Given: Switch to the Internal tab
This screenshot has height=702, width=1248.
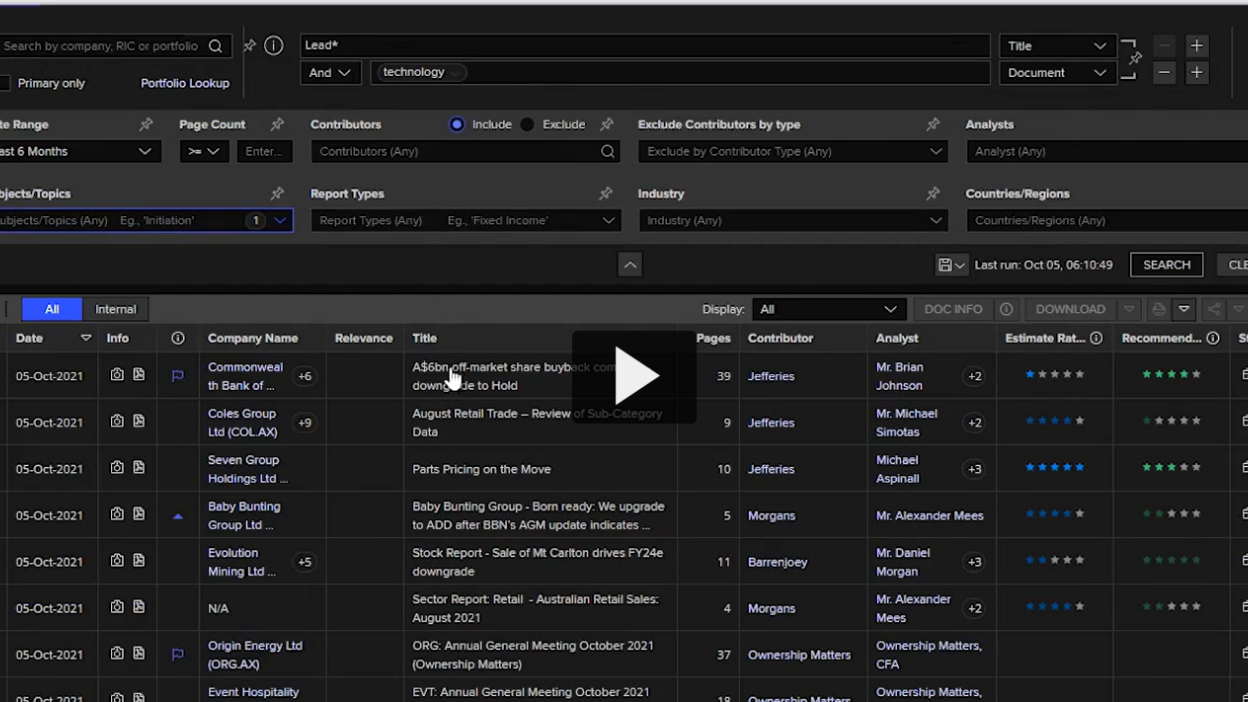Looking at the screenshot, I should click(x=115, y=309).
